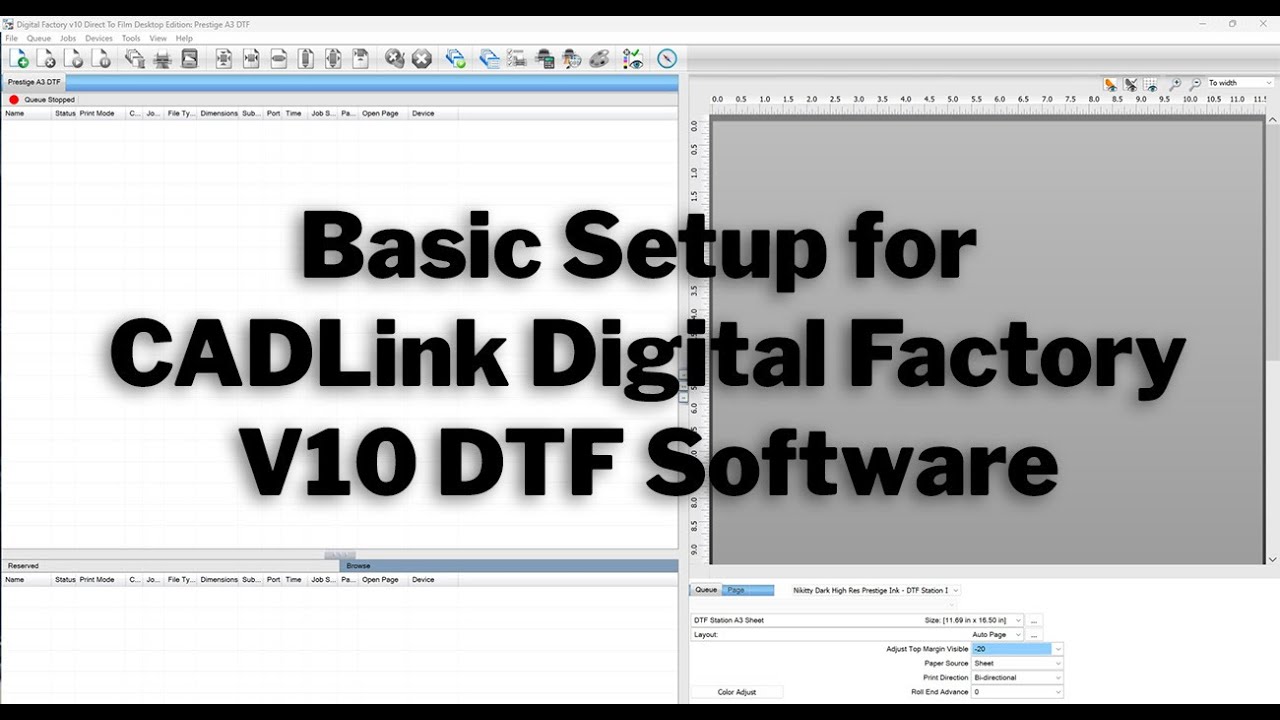The image size is (1280, 720).
Task: Open the Adjust Top Margin Visible dropdown
Action: (x=1017, y=649)
